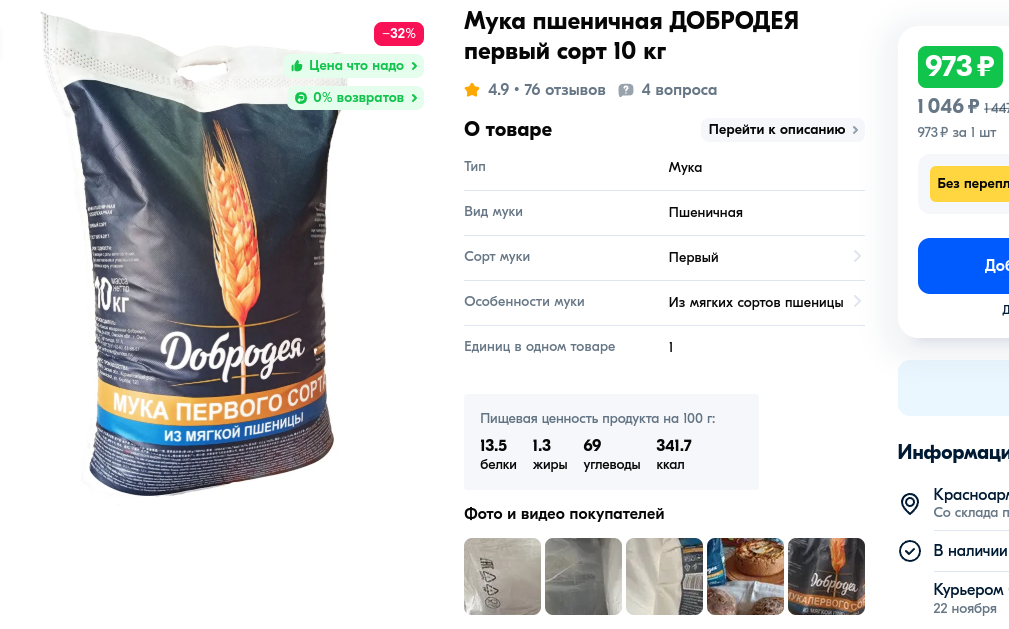Open first customer photo with recycling symbols

(x=503, y=576)
